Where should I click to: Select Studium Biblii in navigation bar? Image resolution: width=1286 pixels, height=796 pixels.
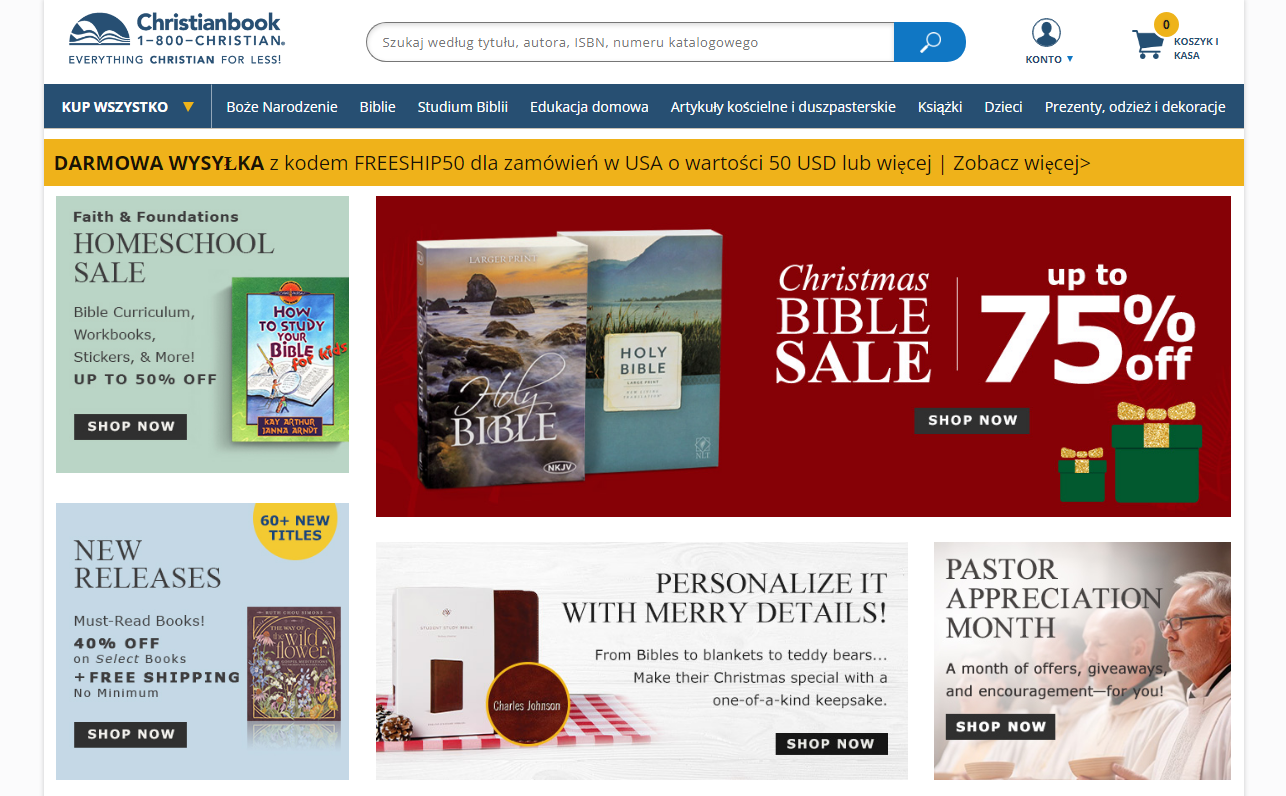463,107
